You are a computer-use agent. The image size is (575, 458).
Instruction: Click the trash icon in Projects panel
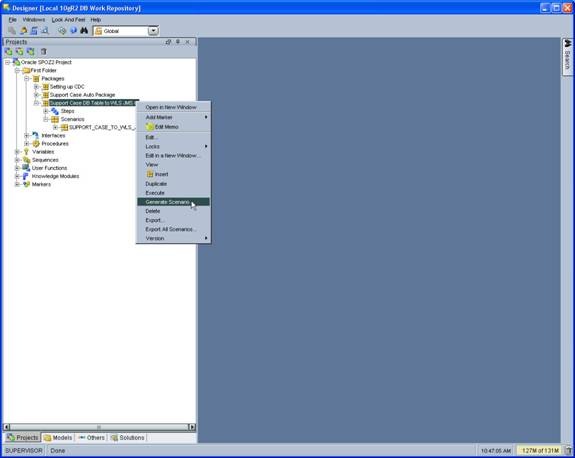tap(44, 52)
